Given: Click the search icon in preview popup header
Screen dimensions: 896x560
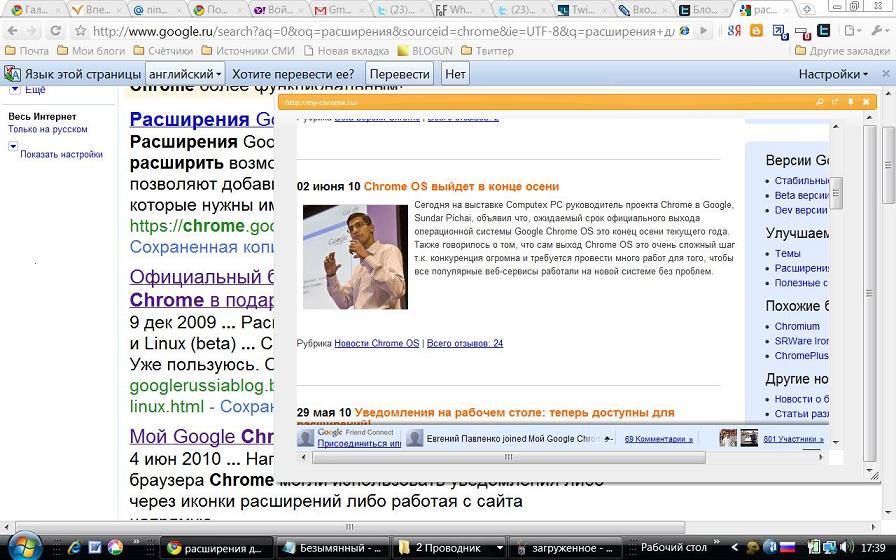Looking at the screenshot, I should tap(819, 102).
